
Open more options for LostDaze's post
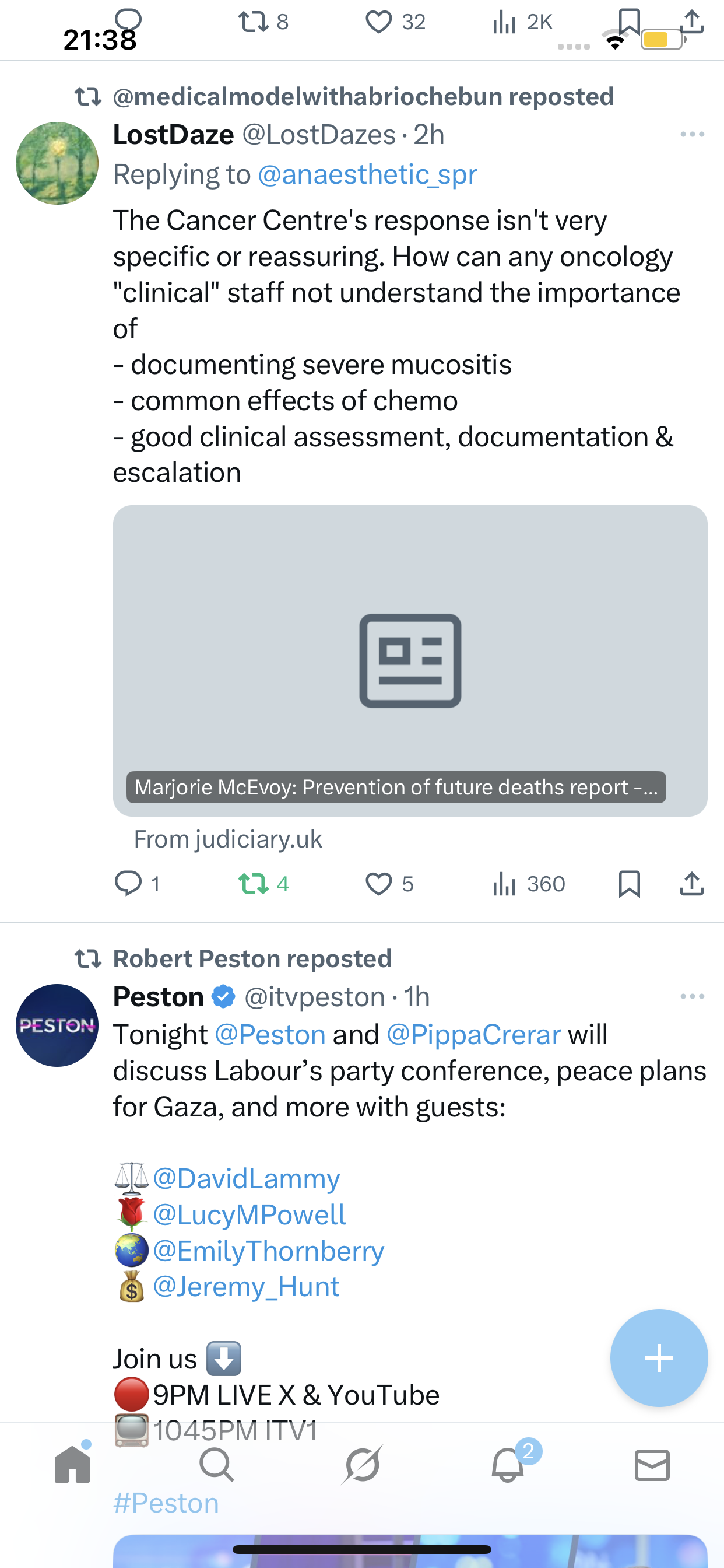click(x=692, y=135)
